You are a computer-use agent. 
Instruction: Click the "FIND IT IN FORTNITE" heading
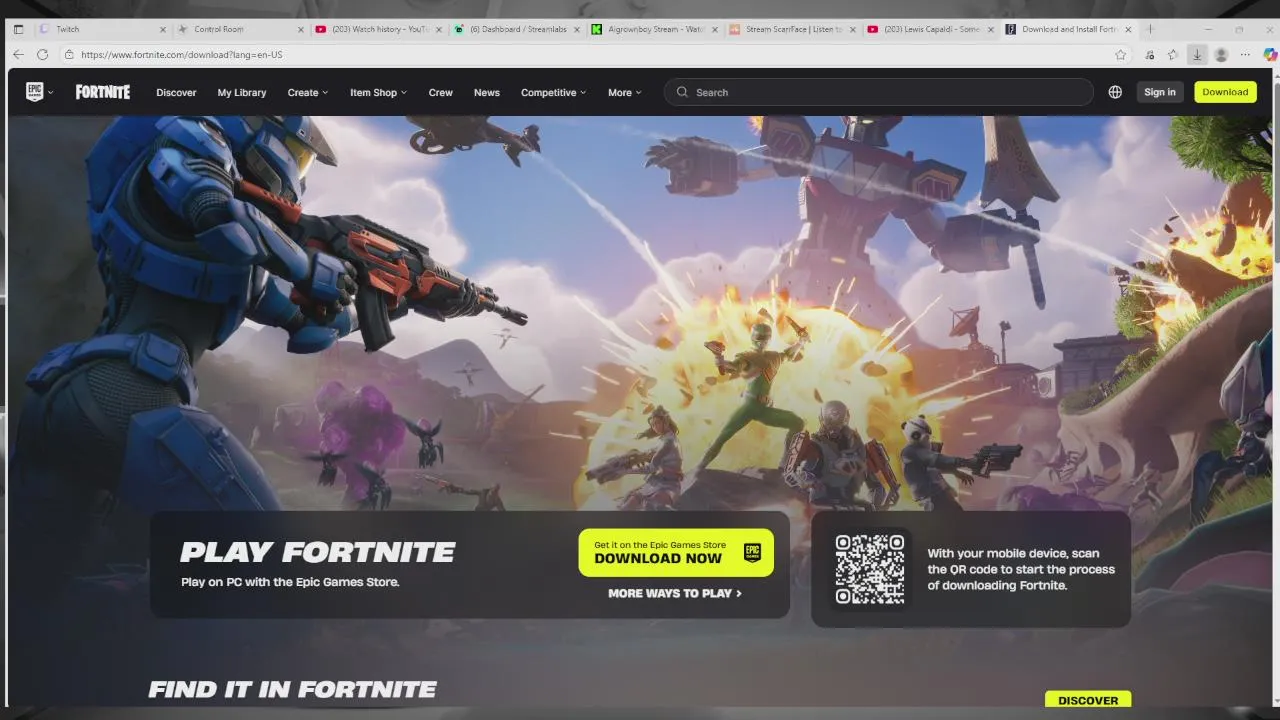(292, 689)
